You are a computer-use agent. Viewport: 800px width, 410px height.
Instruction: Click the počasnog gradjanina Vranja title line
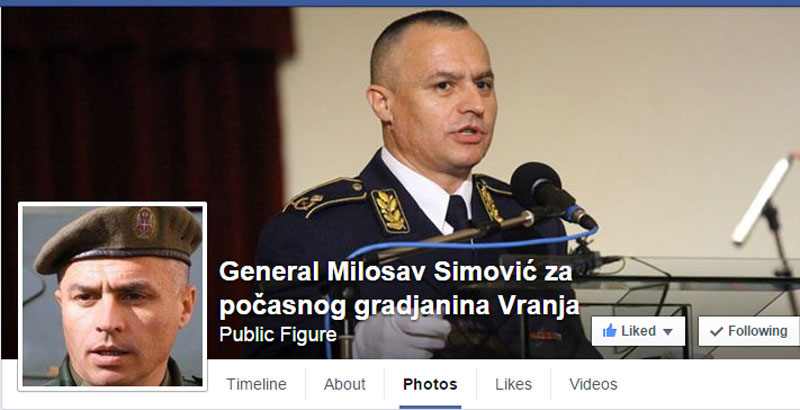[399, 305]
